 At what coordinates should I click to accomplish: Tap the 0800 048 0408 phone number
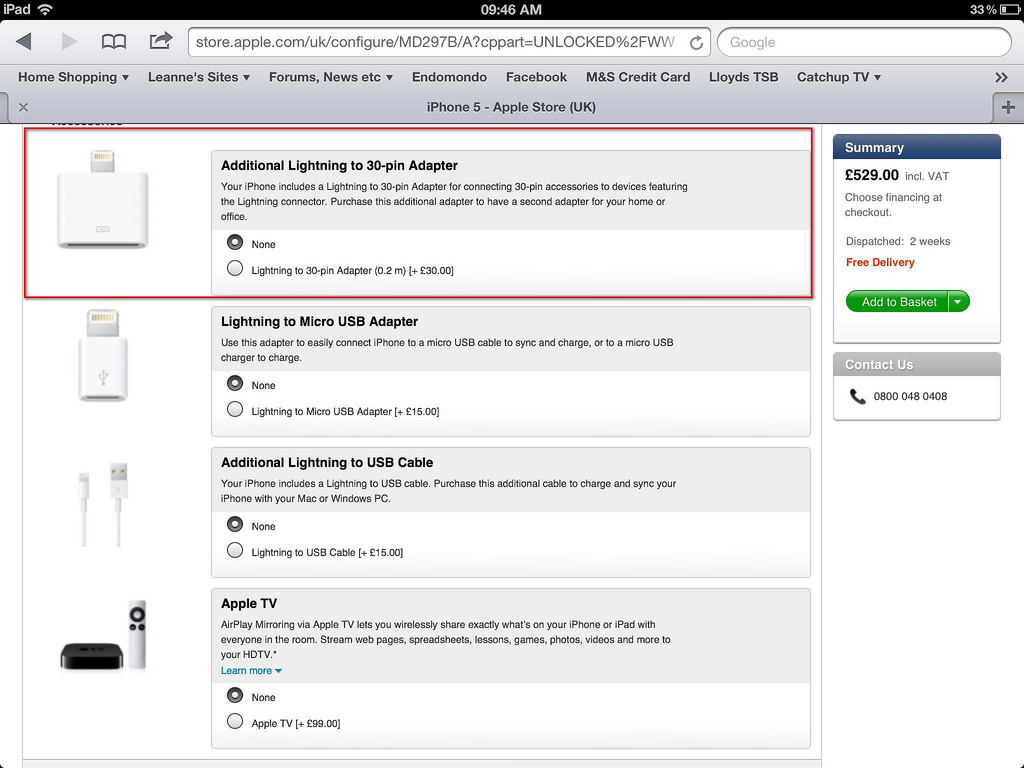[x=910, y=396]
